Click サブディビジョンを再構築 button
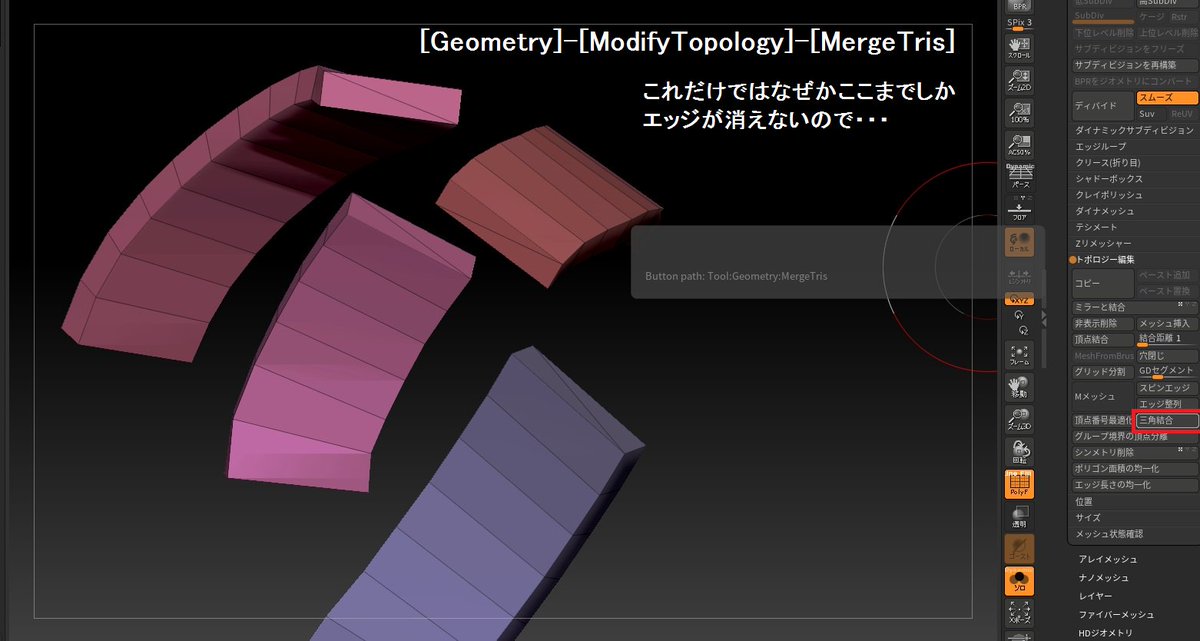 tap(1134, 65)
